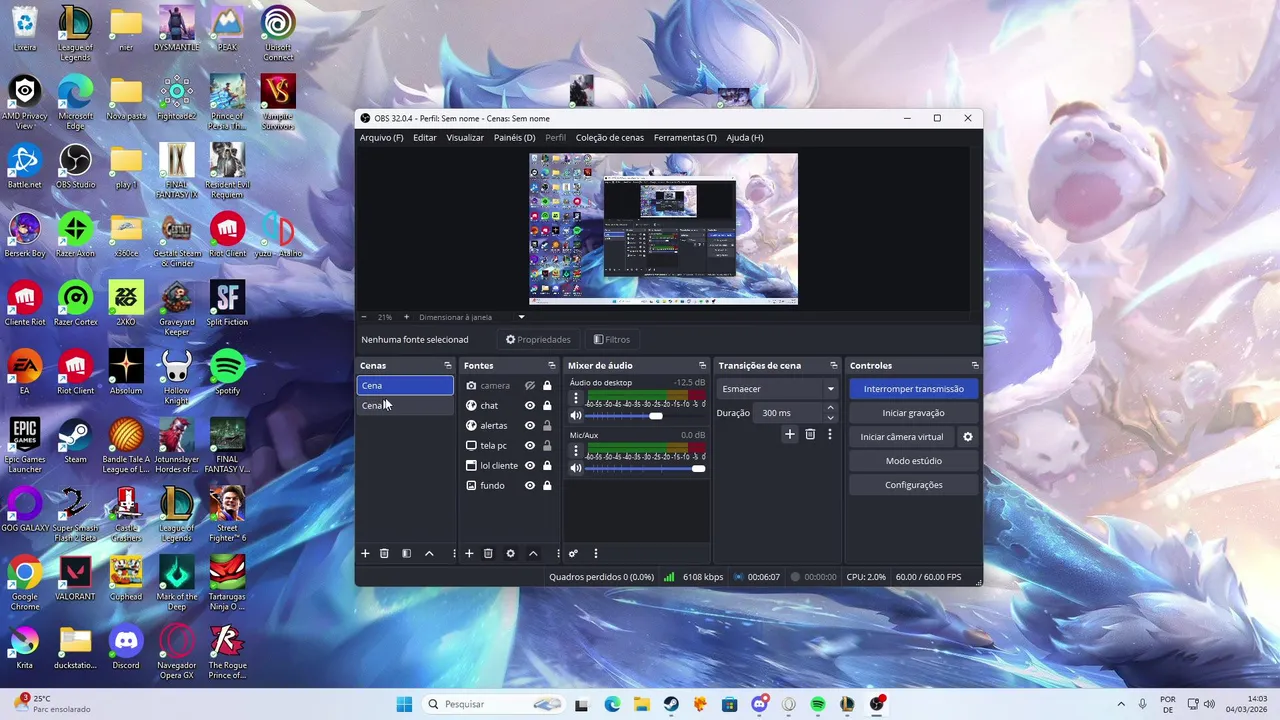Decrease Duração with down arrow
This screenshot has width=1280, height=720.
click(x=830, y=417)
